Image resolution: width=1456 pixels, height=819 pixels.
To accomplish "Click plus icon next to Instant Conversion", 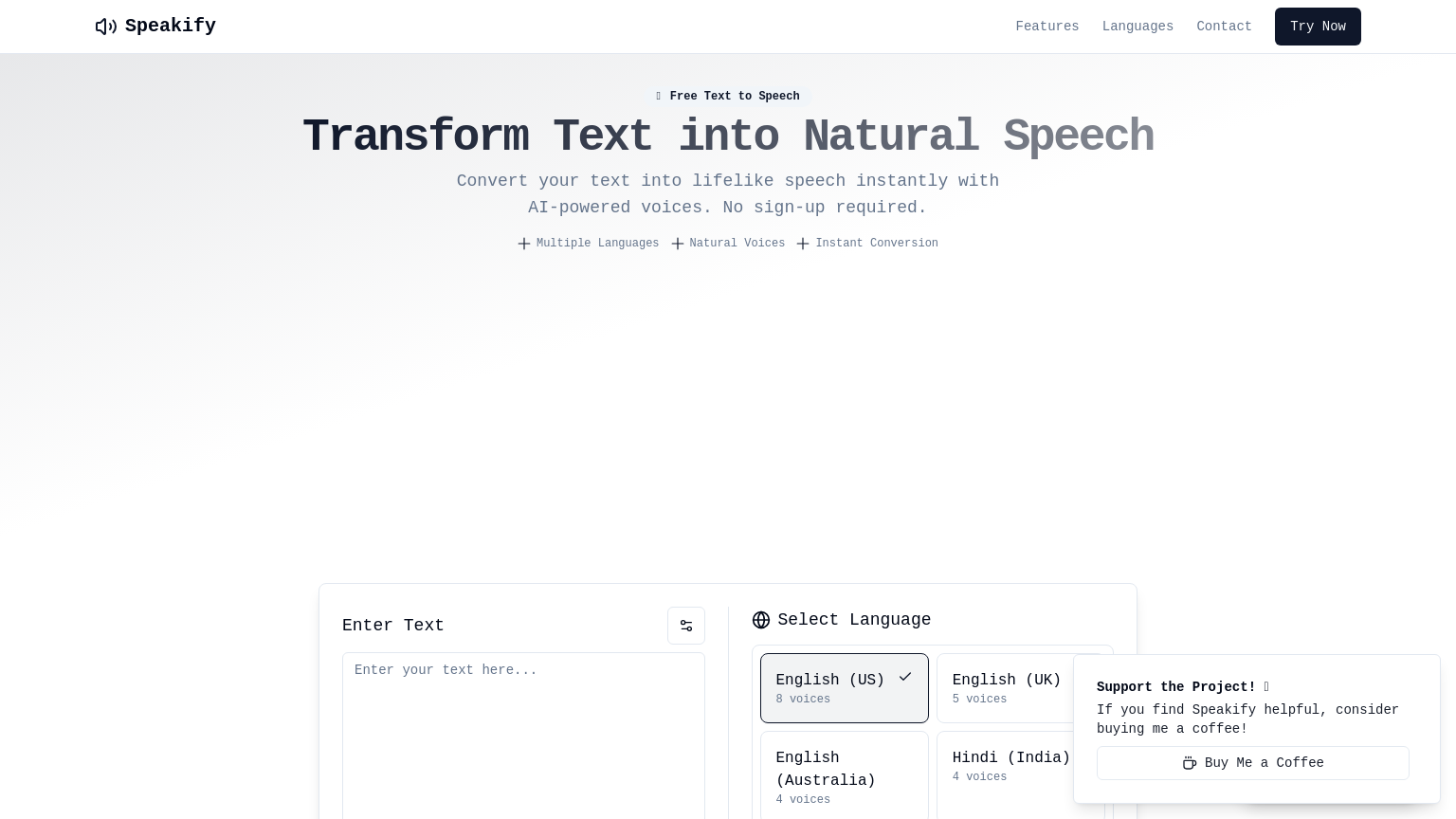I will pos(803,244).
